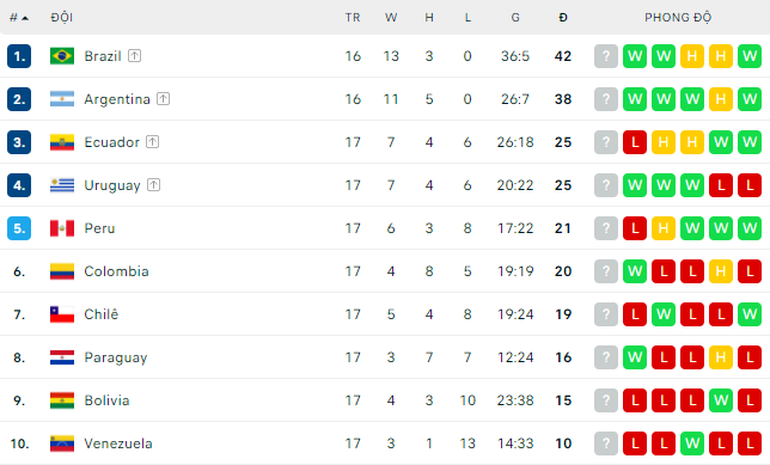Open the Paraguay team link
Viewport: 770px width, 465px height.
tap(115, 357)
